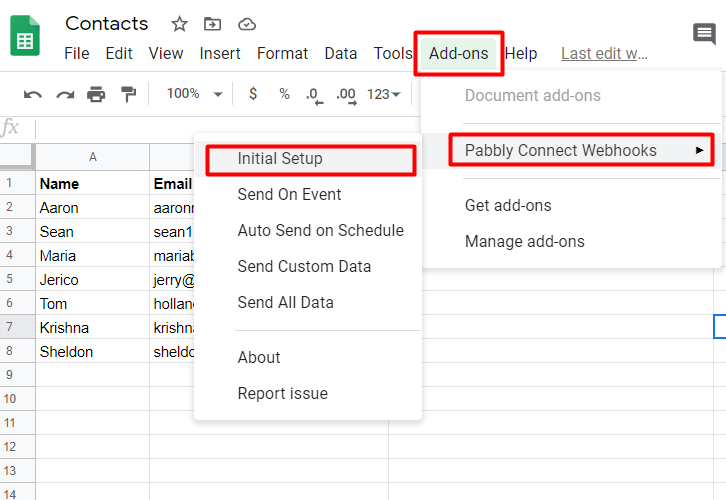
Task: Select the cell containing Krishna
Action: pyautogui.click(x=93, y=327)
